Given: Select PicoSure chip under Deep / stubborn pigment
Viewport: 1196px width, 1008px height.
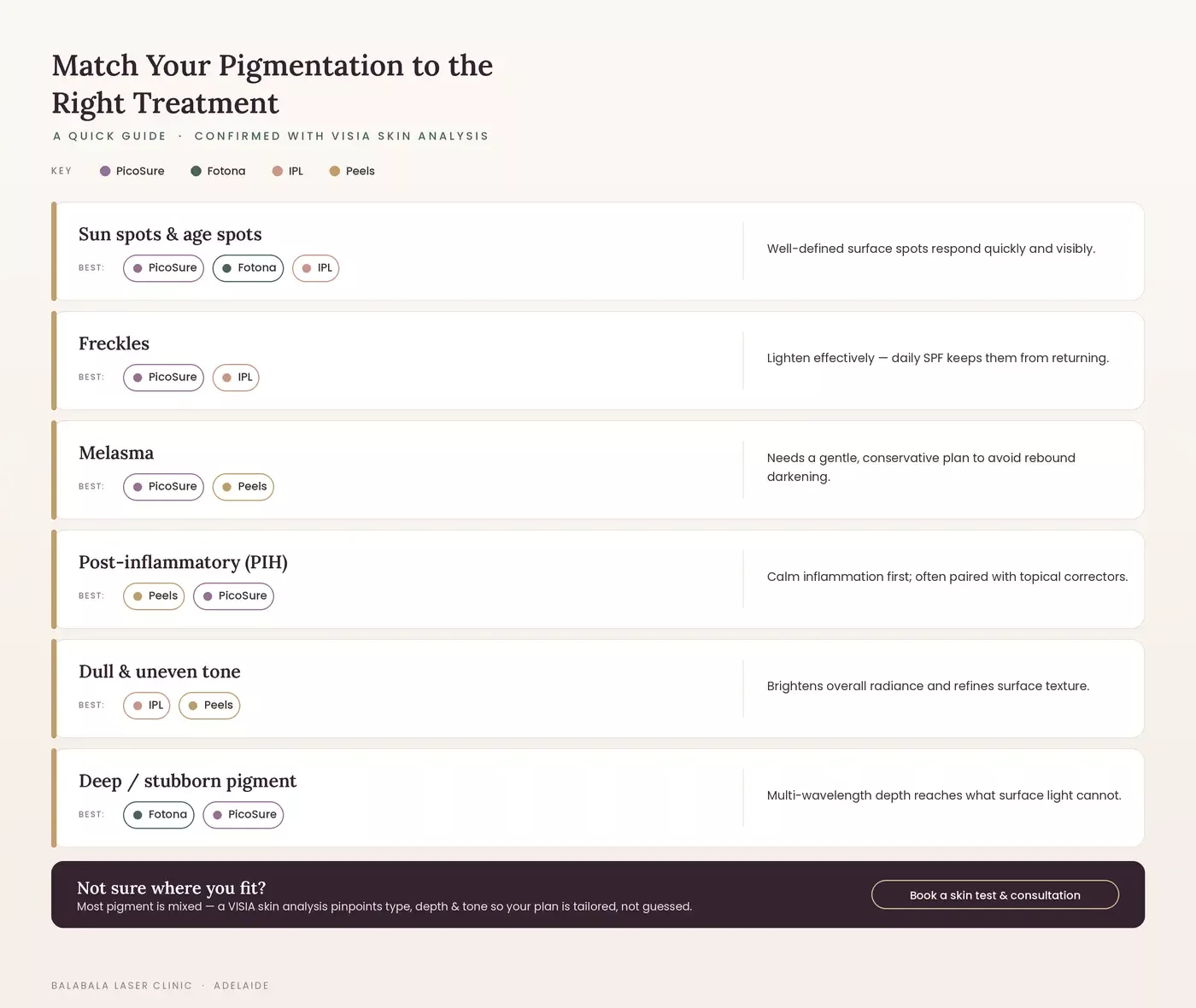Looking at the screenshot, I should (243, 815).
